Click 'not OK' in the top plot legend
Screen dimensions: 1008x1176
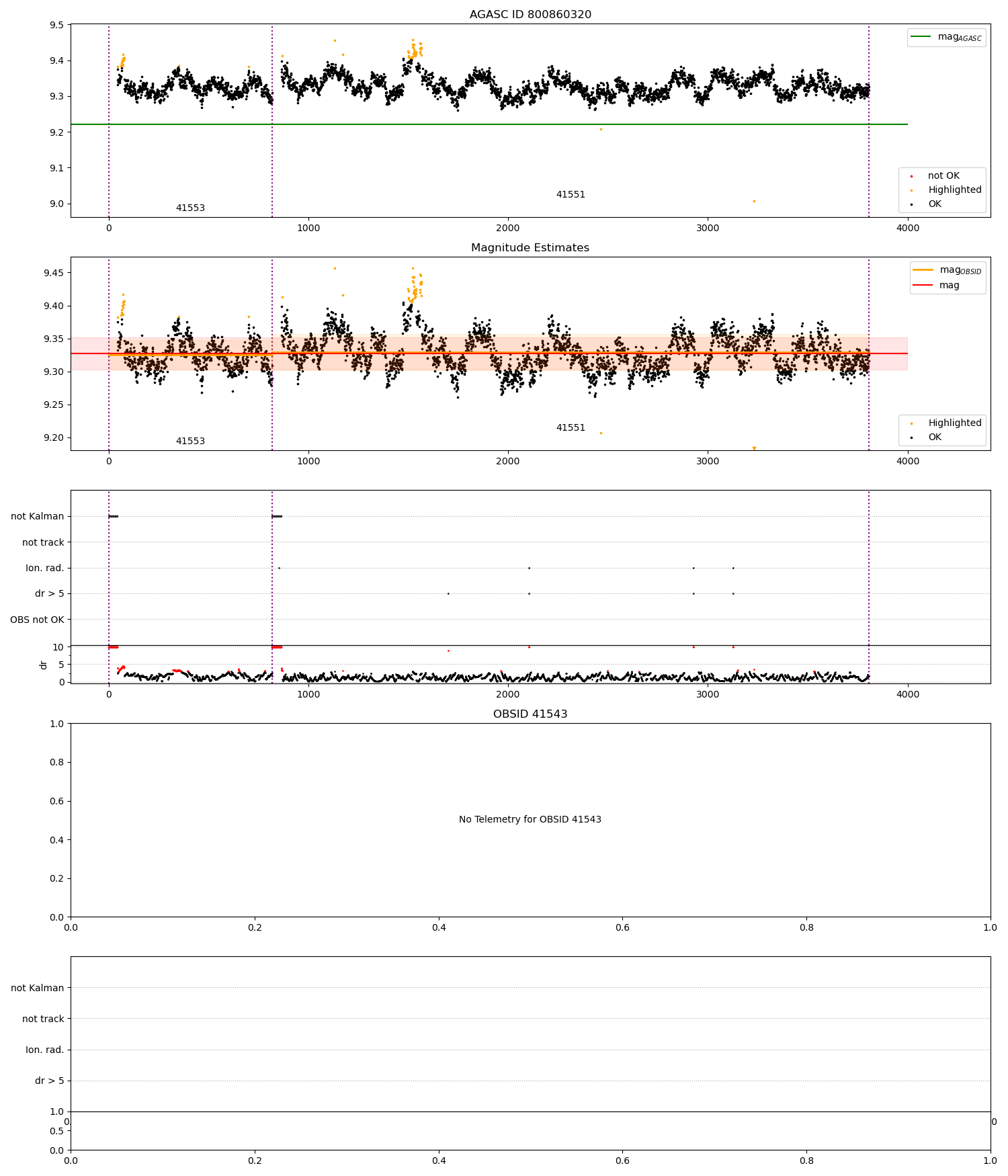click(943, 176)
